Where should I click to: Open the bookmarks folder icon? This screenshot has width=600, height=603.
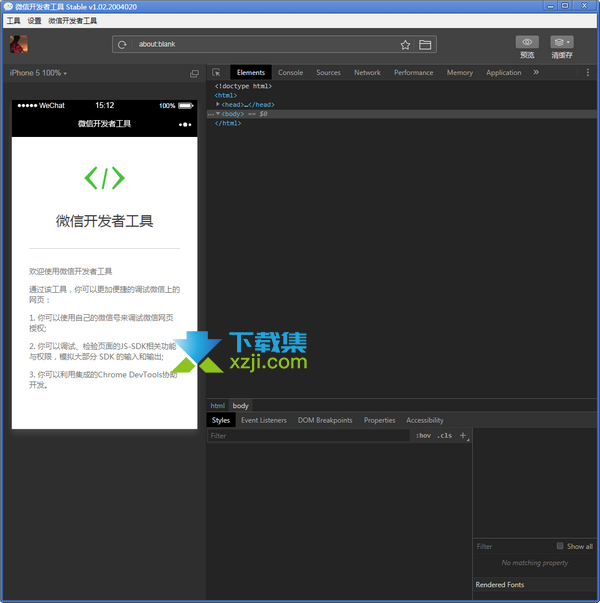pos(425,45)
